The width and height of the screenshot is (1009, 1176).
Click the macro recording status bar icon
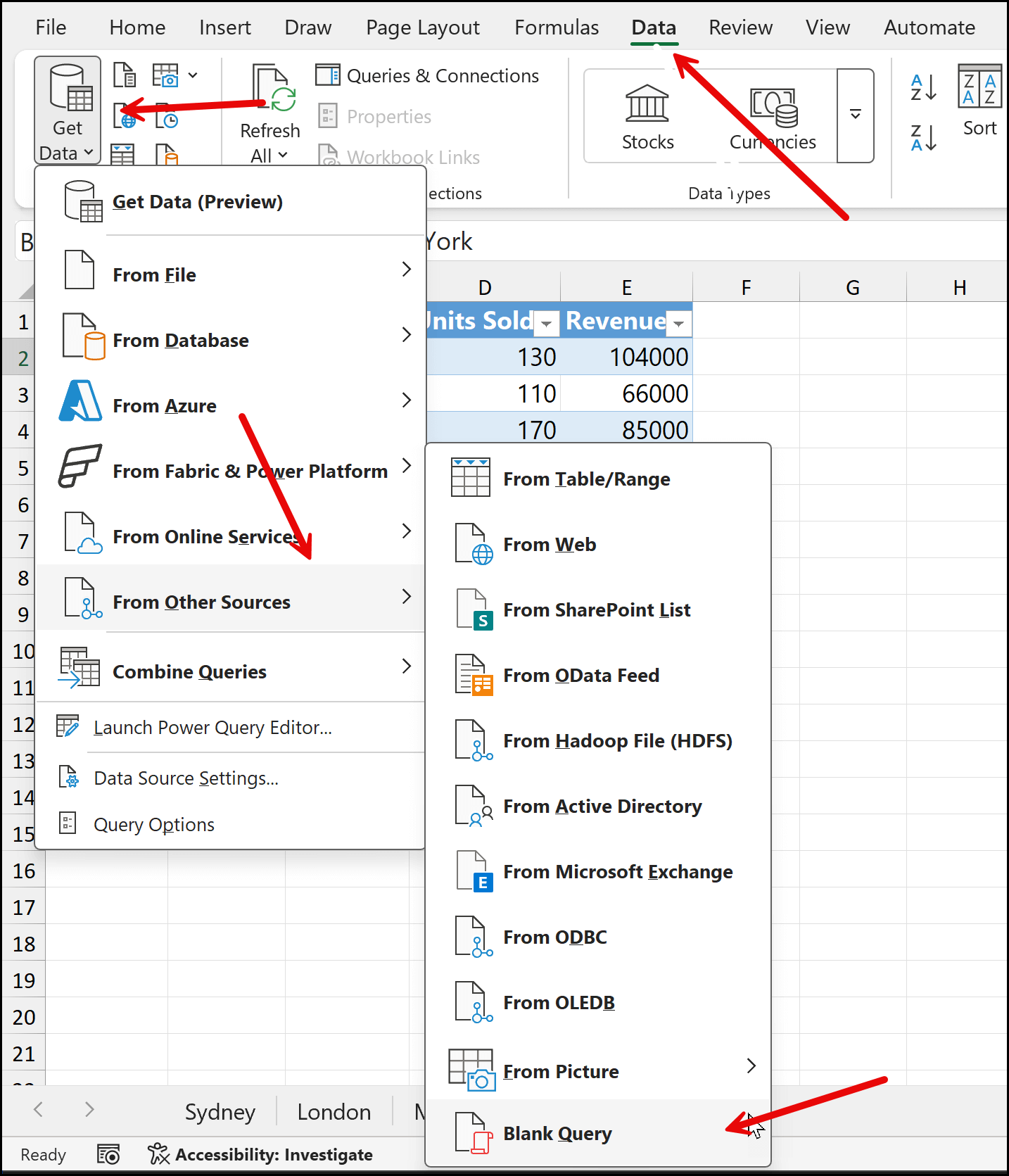click(x=108, y=1155)
